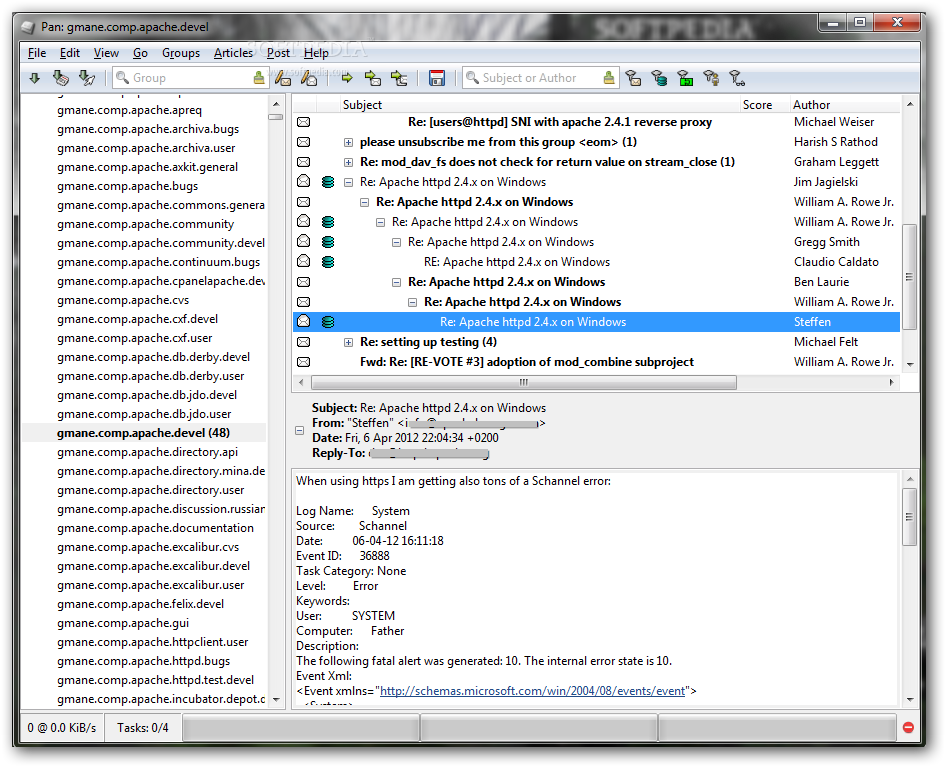Save articles with the floppy disk icon

(x=437, y=78)
